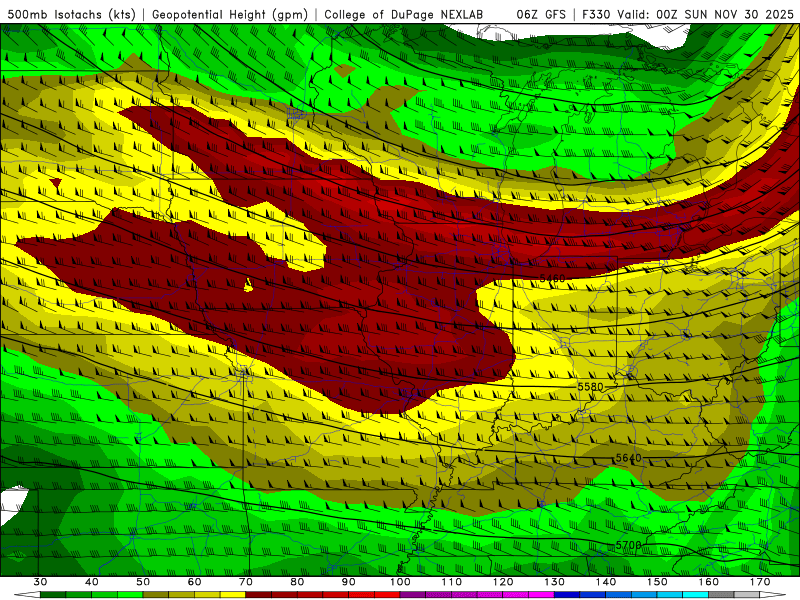Click the 110 value on the color scale

452,582
